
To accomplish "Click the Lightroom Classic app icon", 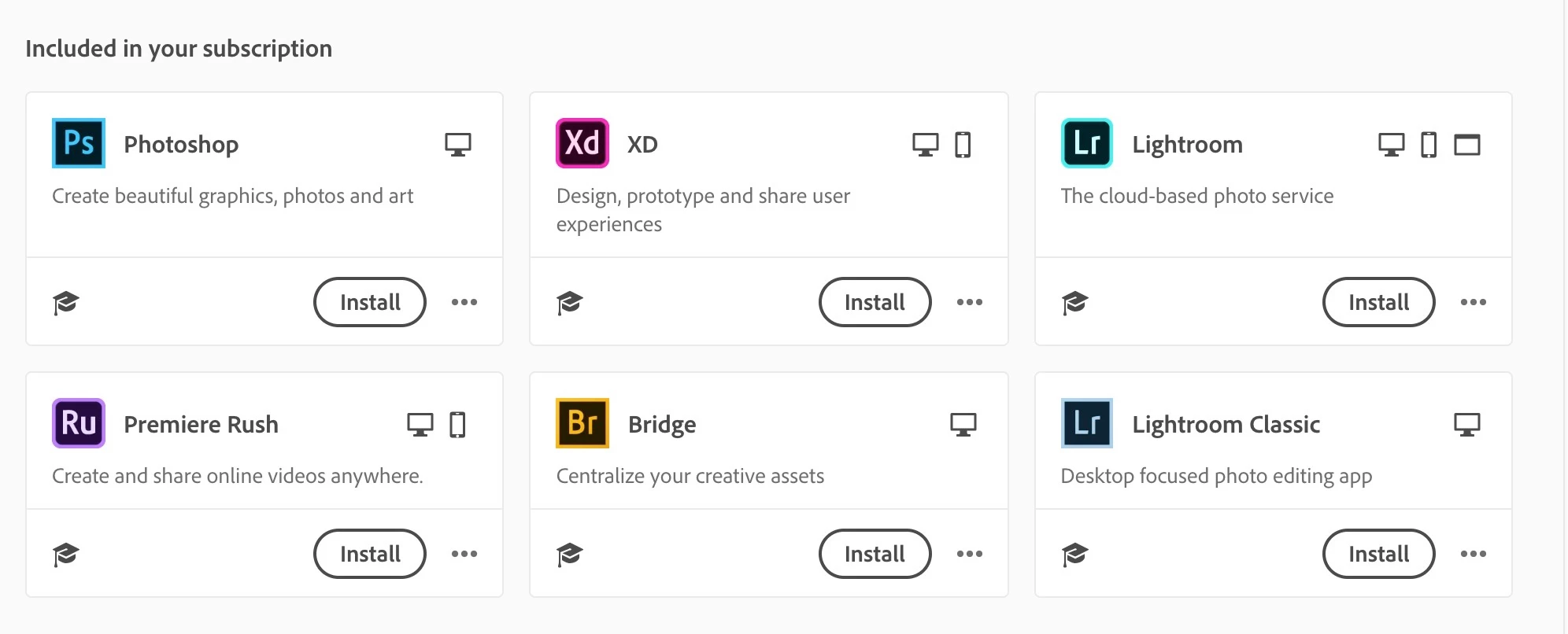I will point(1087,423).
